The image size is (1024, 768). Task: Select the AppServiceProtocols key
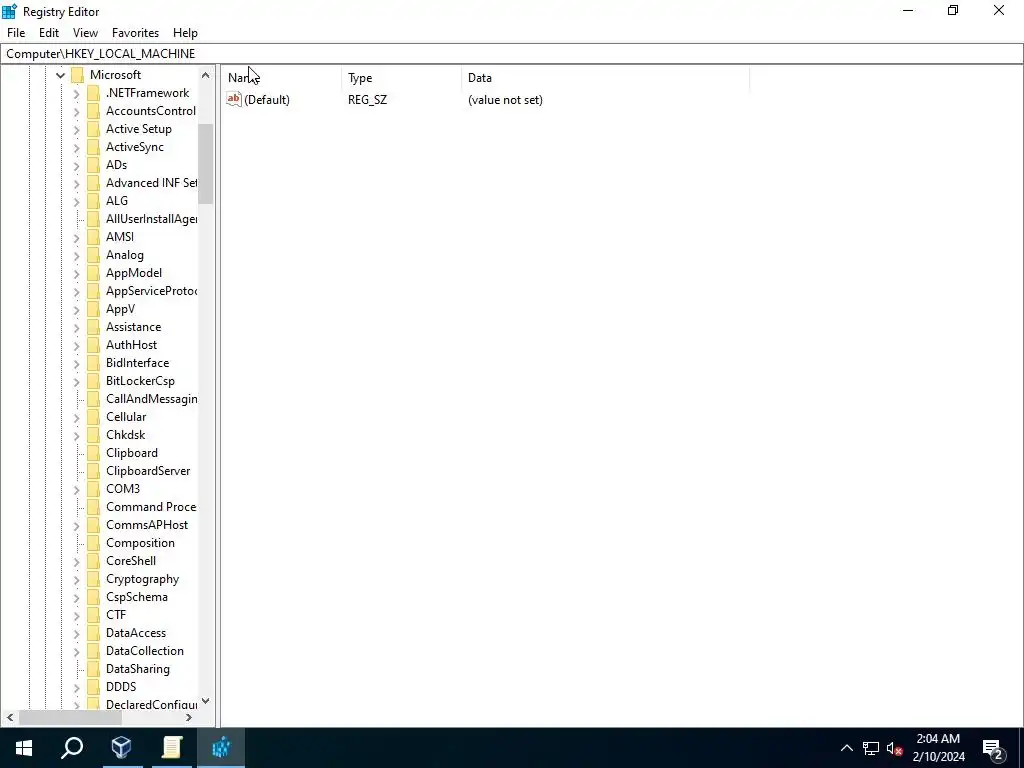pyautogui.click(x=151, y=291)
